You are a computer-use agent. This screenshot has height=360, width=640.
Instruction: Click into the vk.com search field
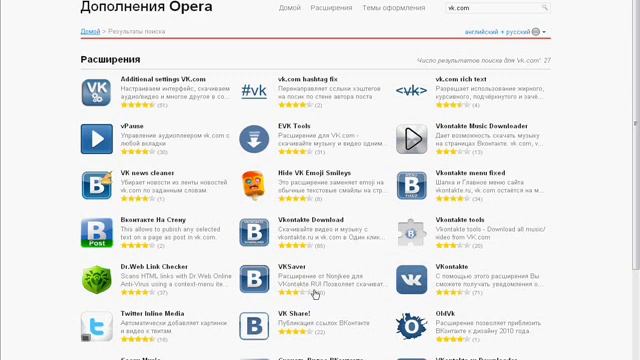(493, 8)
